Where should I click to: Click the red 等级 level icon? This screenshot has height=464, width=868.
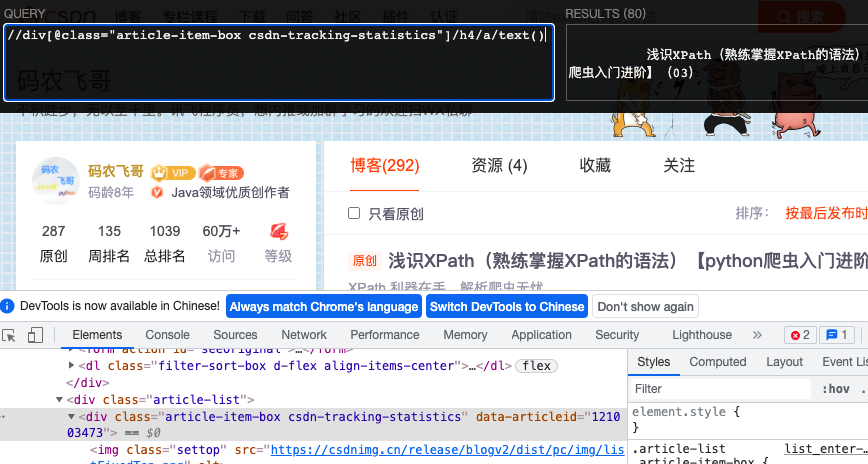coord(278,231)
